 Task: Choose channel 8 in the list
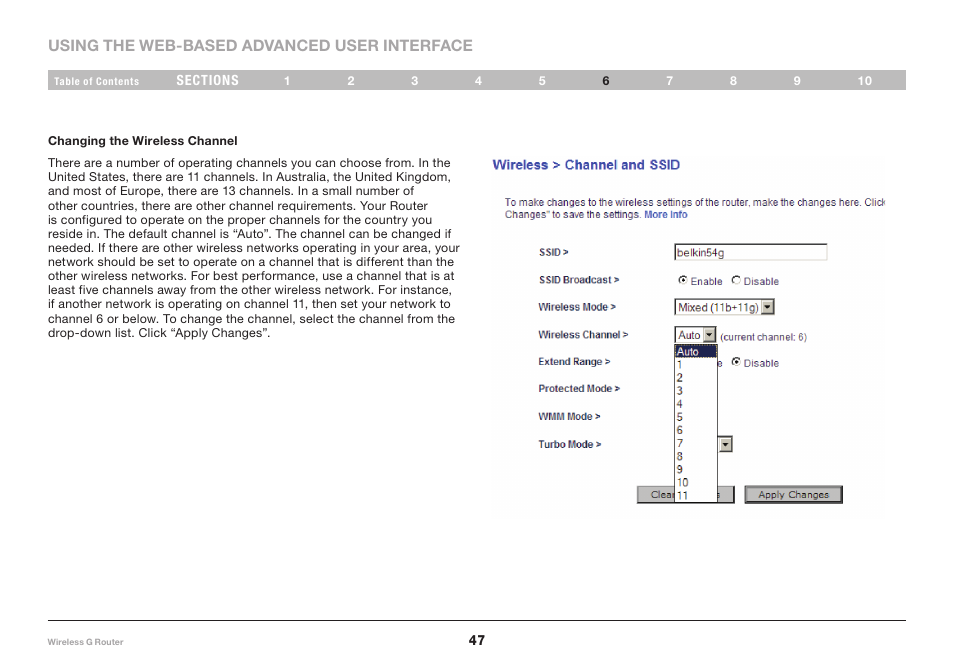coord(696,456)
